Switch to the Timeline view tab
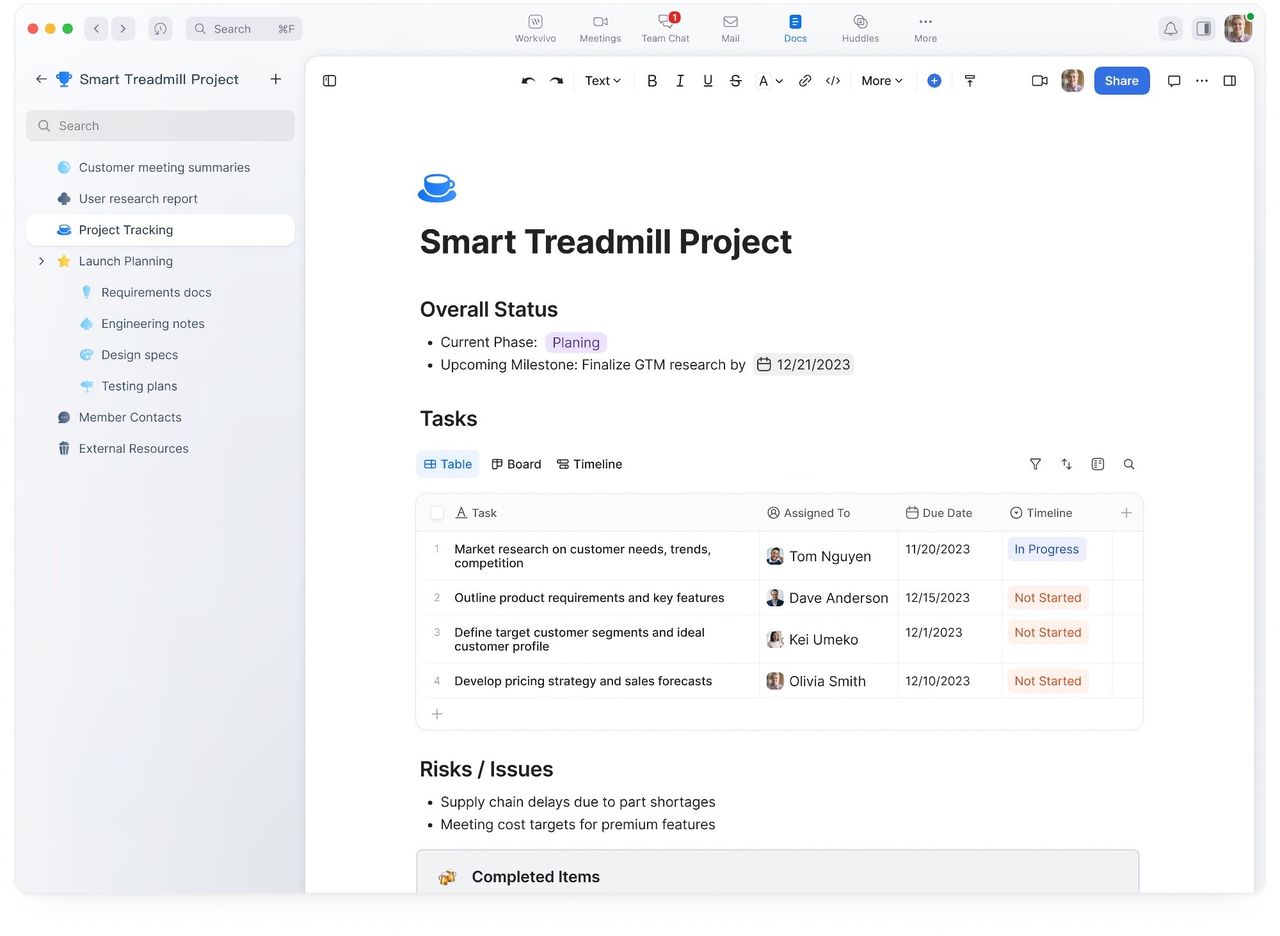 (589, 464)
